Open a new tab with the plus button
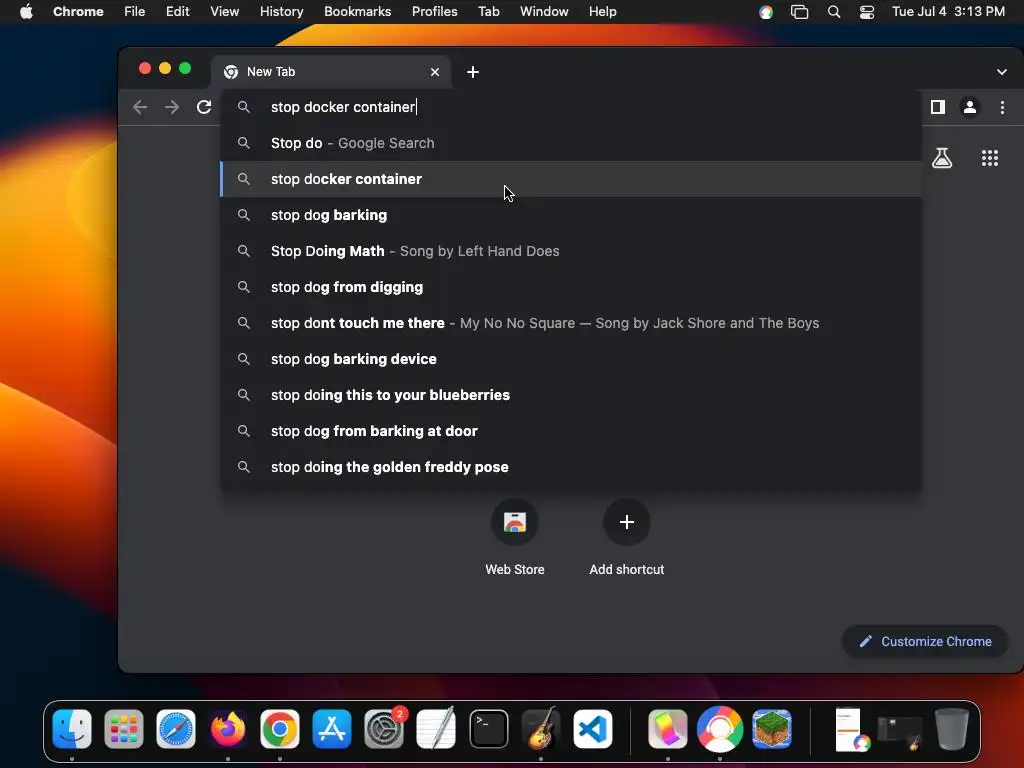The width and height of the screenshot is (1024, 768). point(473,72)
